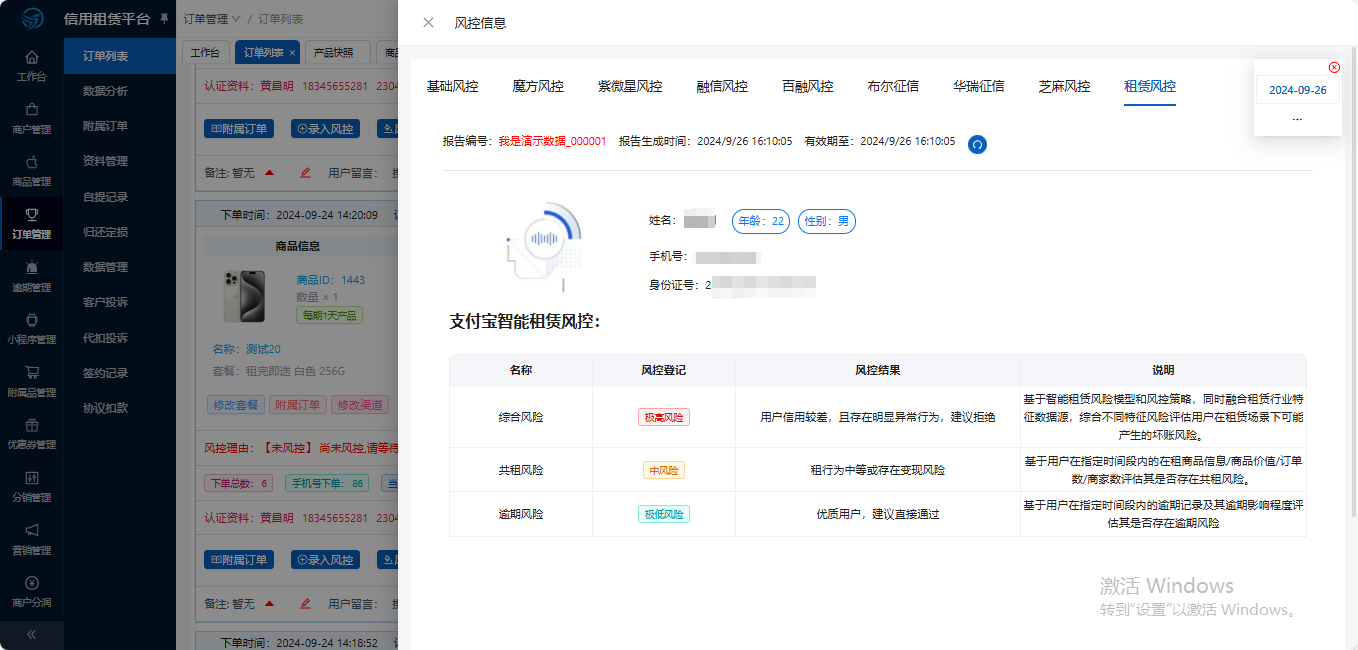Select the 租赁风控 tab
1358x650 pixels.
click(1150, 87)
